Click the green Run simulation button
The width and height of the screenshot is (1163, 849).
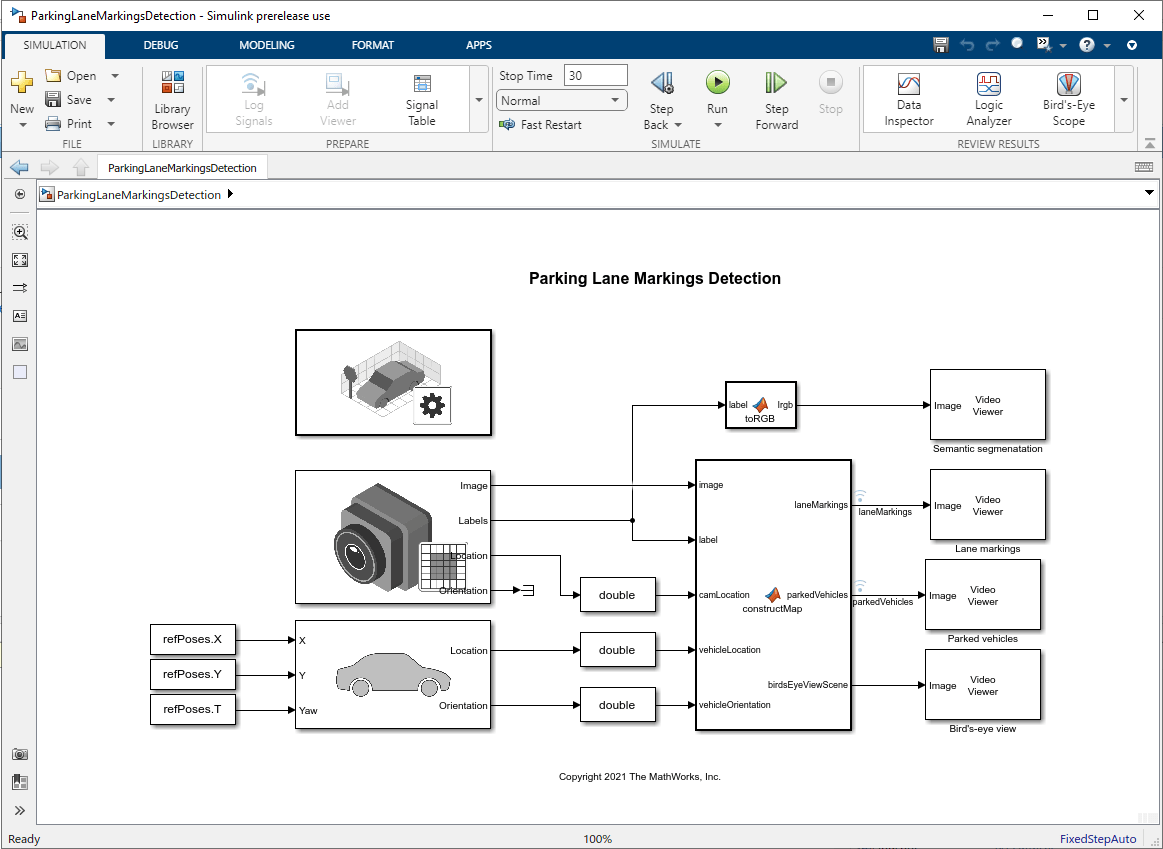(717, 83)
